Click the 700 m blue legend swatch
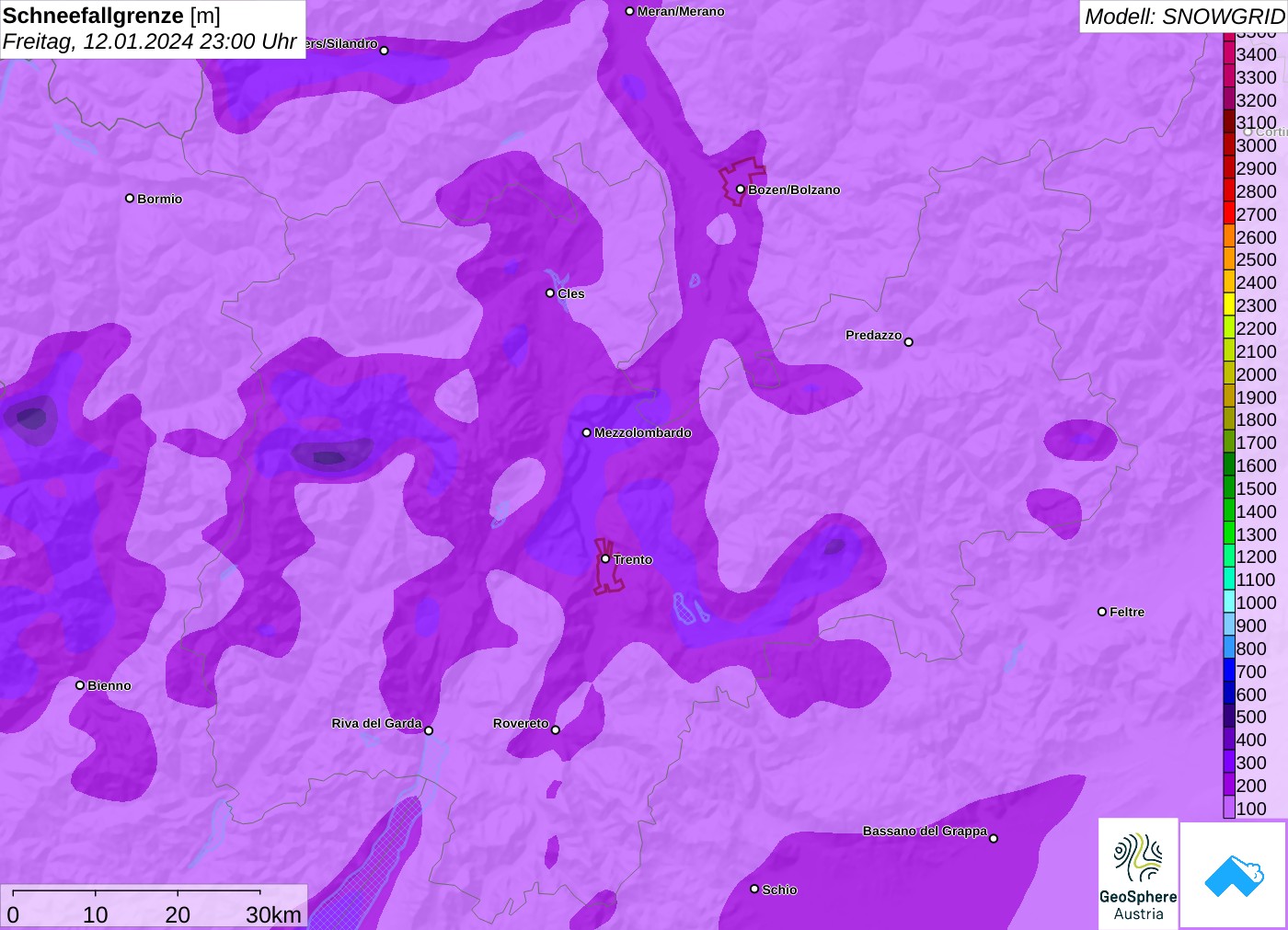This screenshot has height=930, width=1288. (1229, 671)
